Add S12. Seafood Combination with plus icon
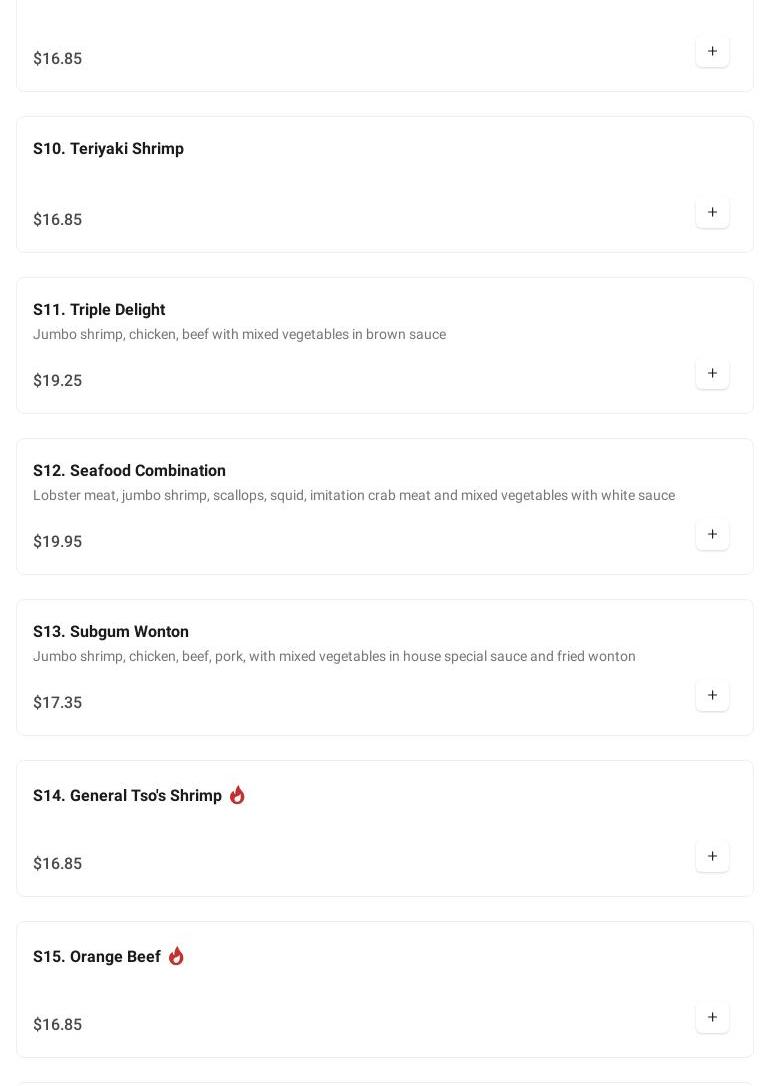The image size is (770, 1086). [x=712, y=534]
